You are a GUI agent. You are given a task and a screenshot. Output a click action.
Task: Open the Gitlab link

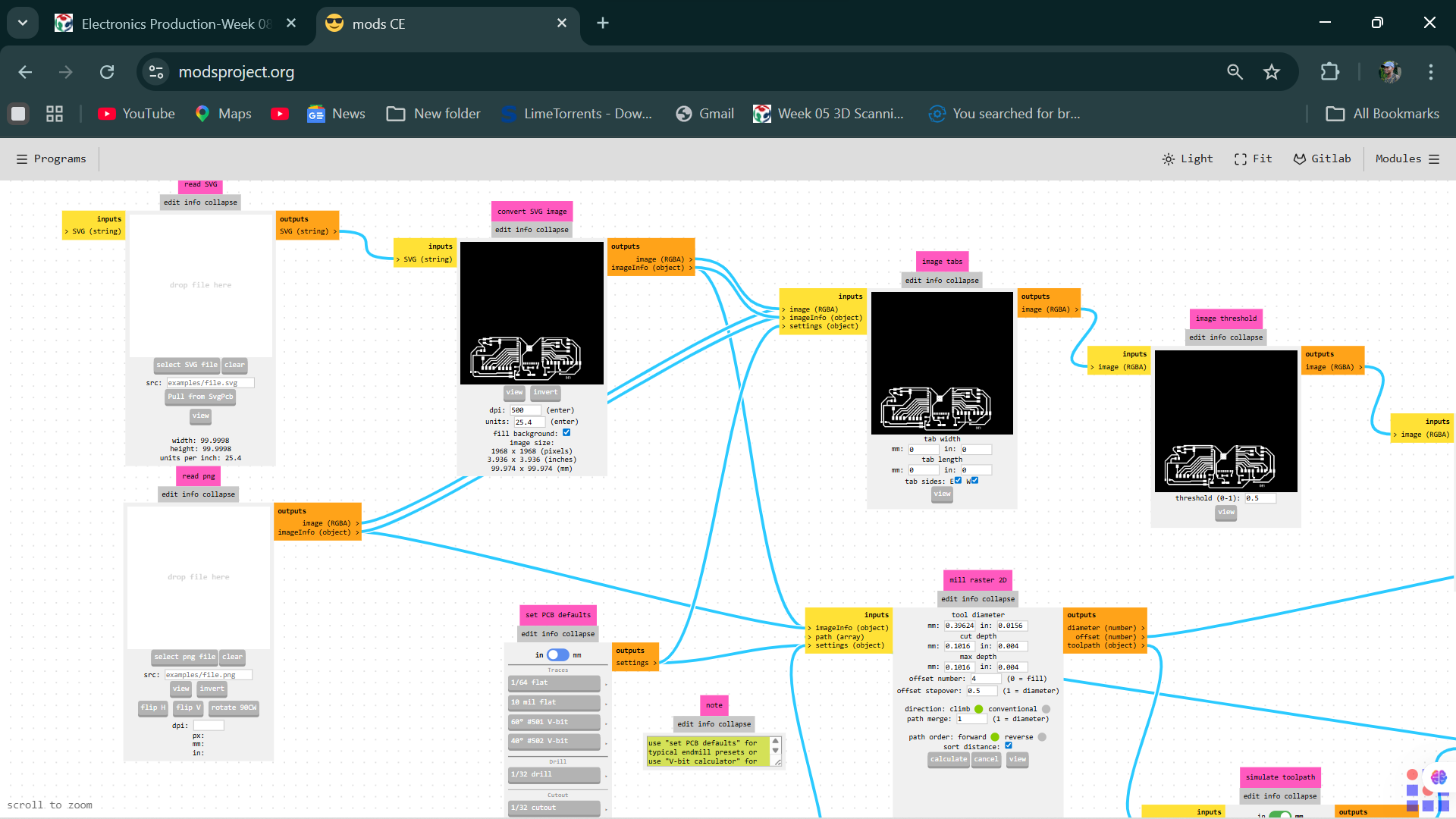click(x=1322, y=158)
